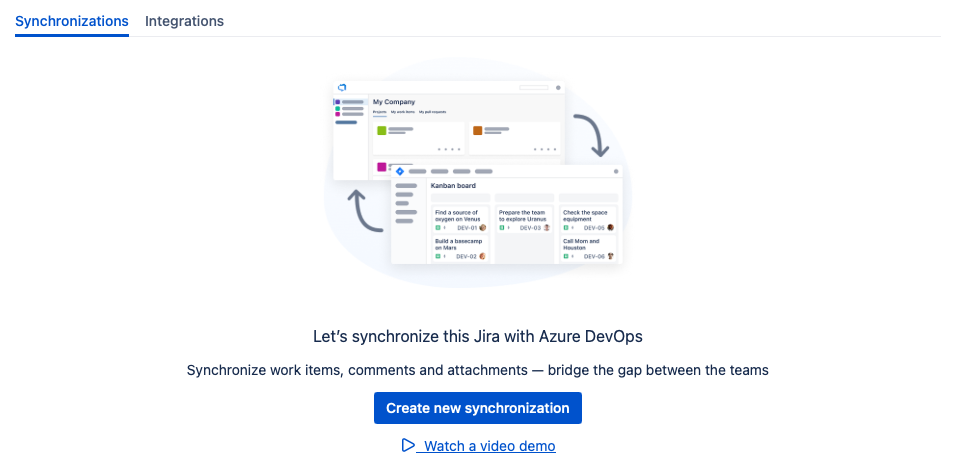Click the 'Prepare the team to explore Uranus' card
The image size is (954, 475).
pyautogui.click(x=524, y=219)
